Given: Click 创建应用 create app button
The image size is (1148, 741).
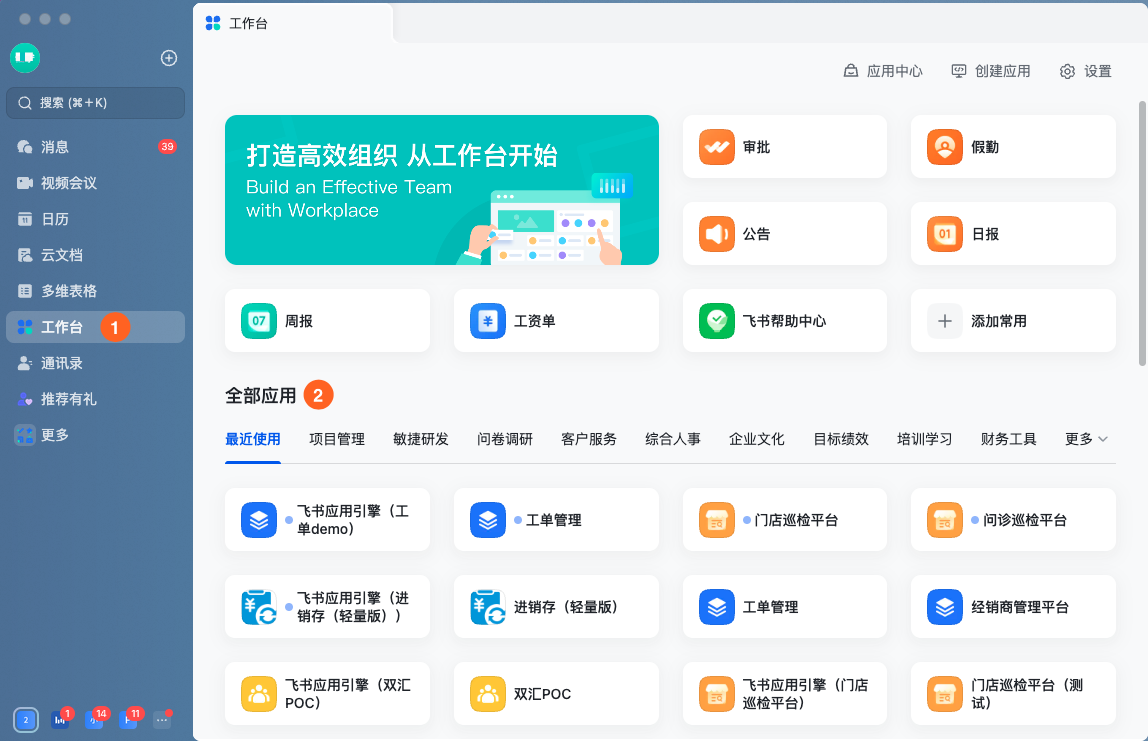Looking at the screenshot, I should [x=991, y=71].
